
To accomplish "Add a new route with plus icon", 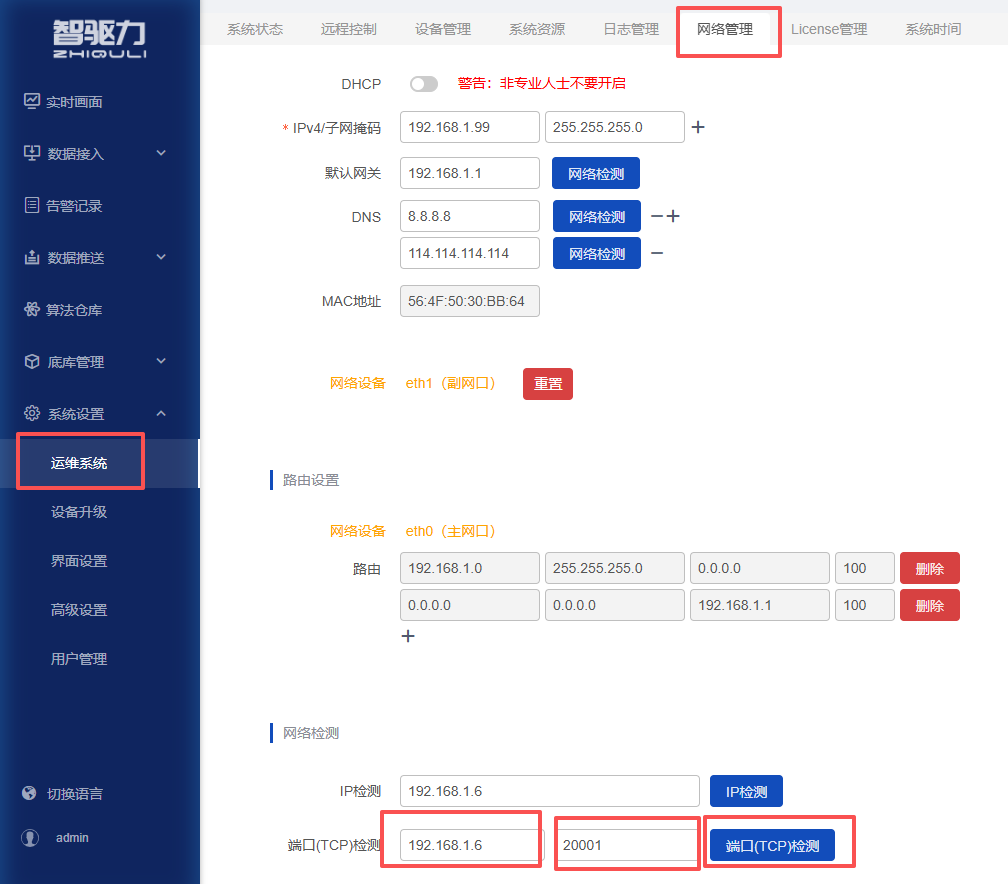I will pos(408,636).
